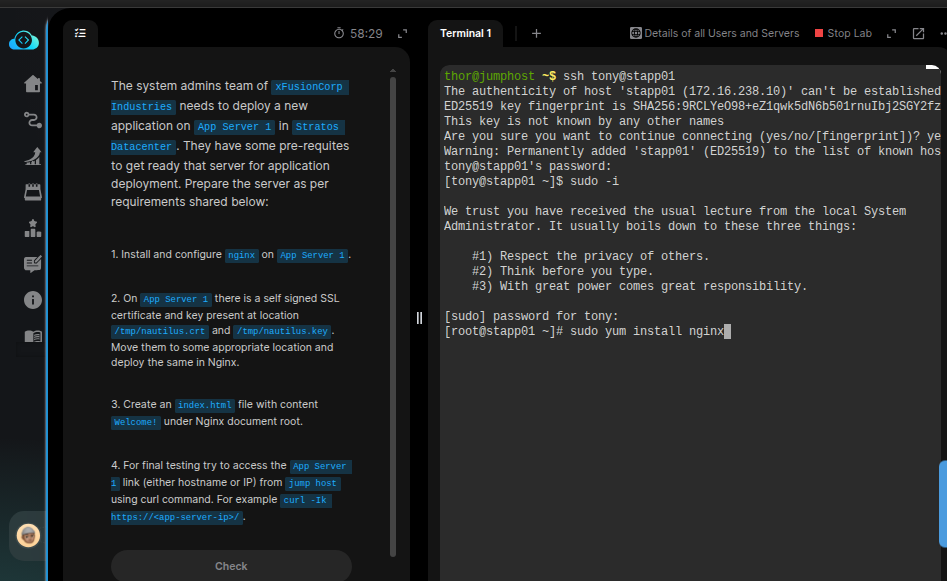Click the Check button
Image resolution: width=947 pixels, height=581 pixels.
pyautogui.click(x=231, y=566)
